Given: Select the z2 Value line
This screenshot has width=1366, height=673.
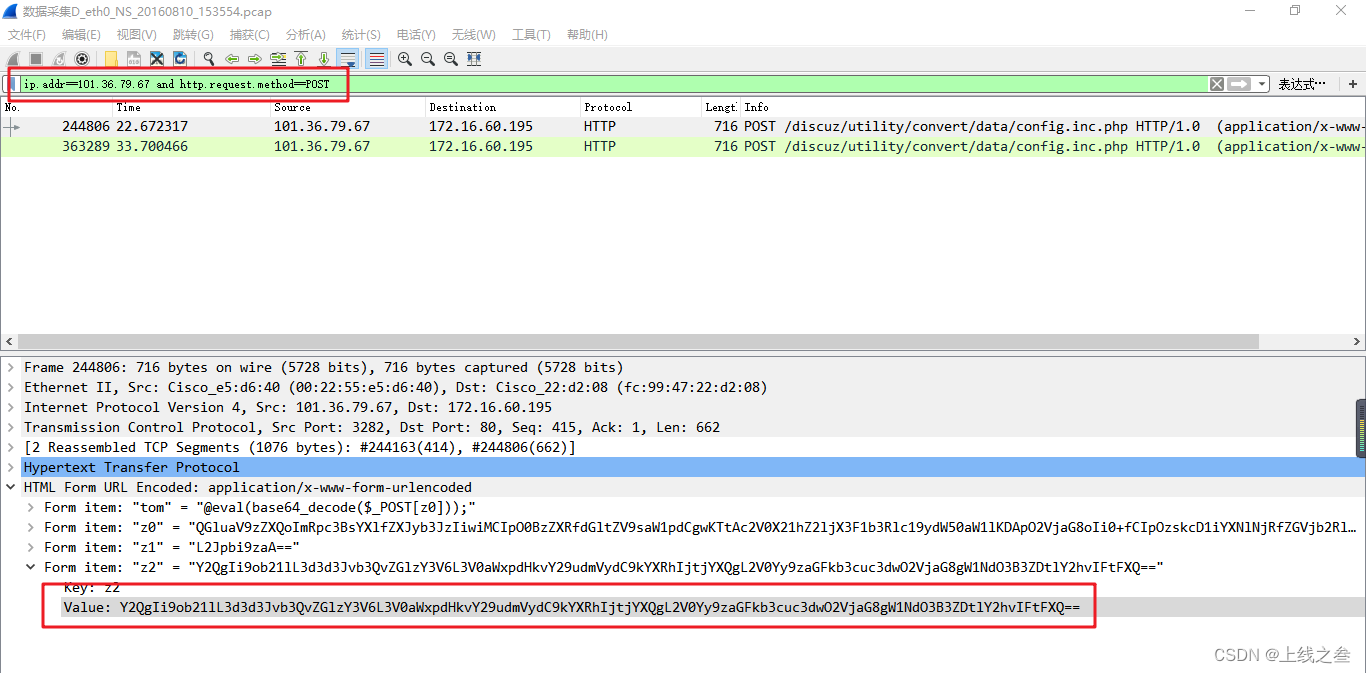Looking at the screenshot, I should (571, 607).
